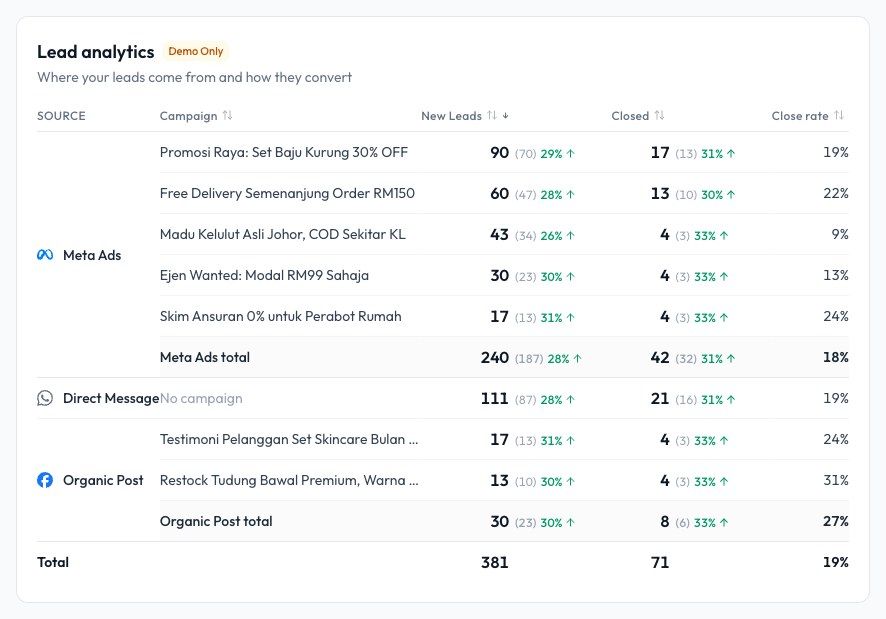
Task: Open Free Delivery Semenanjung Order RM150 campaign
Action: tap(287, 193)
